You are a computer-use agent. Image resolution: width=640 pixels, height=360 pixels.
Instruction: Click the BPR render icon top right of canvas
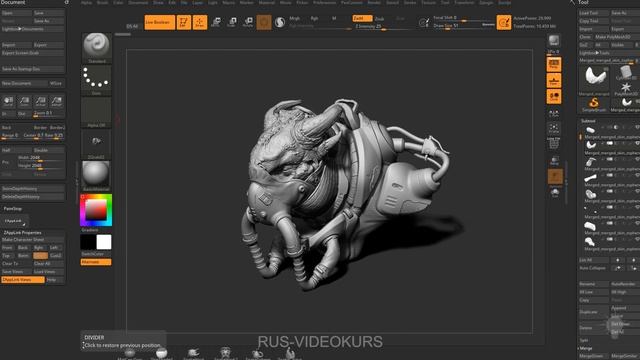click(x=554, y=40)
